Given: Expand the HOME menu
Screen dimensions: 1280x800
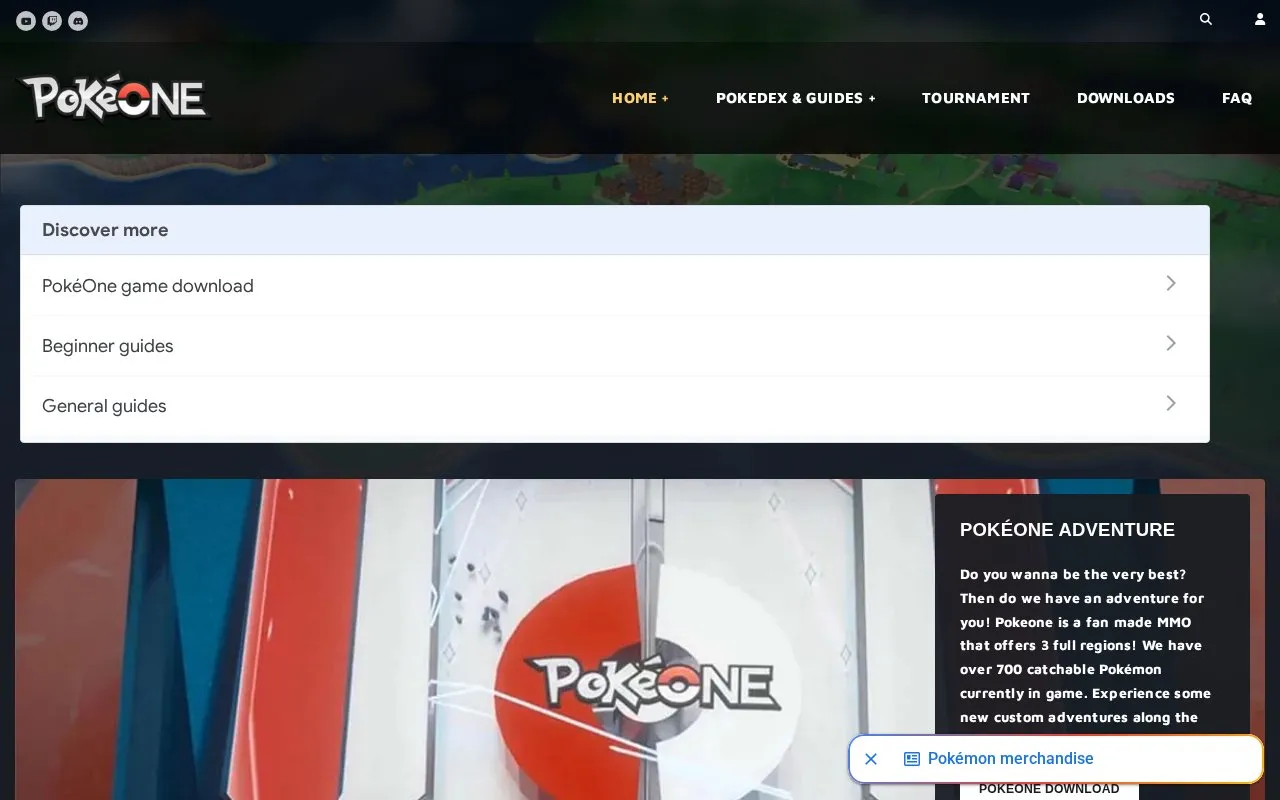Looking at the screenshot, I should (640, 98).
